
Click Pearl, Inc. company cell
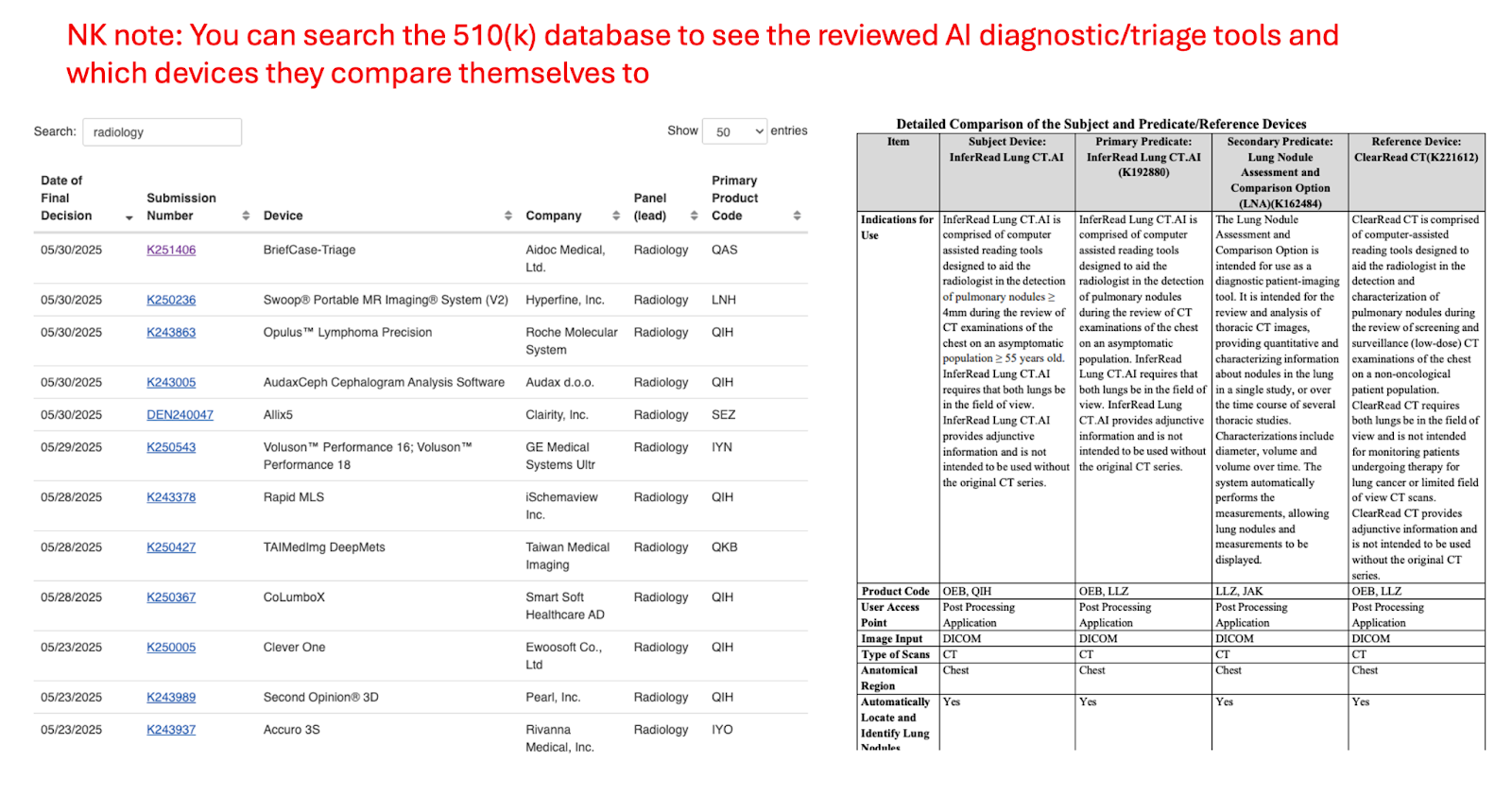coord(553,697)
